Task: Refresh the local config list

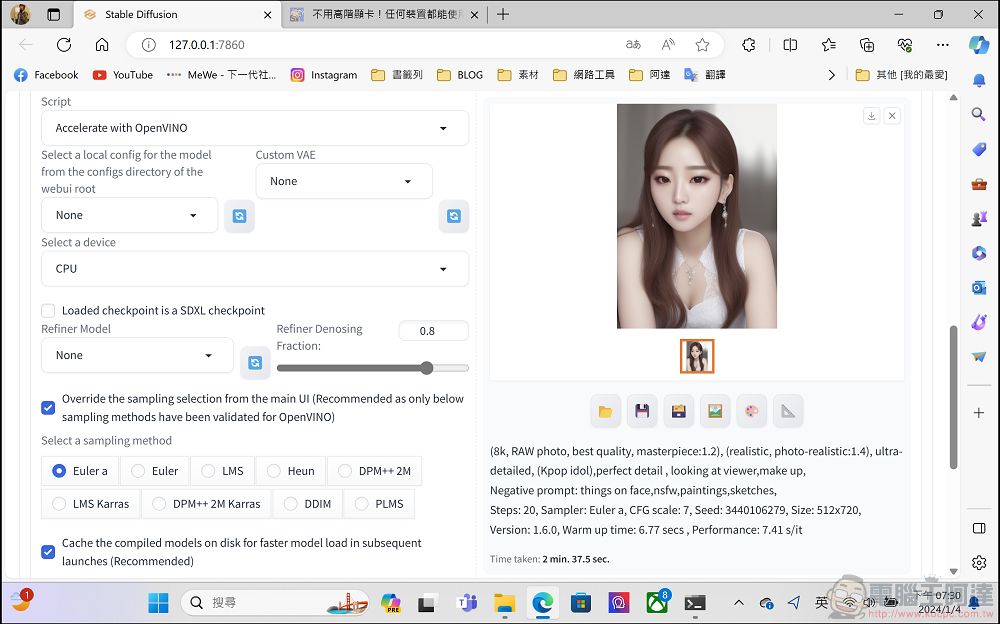Action: tap(239, 216)
